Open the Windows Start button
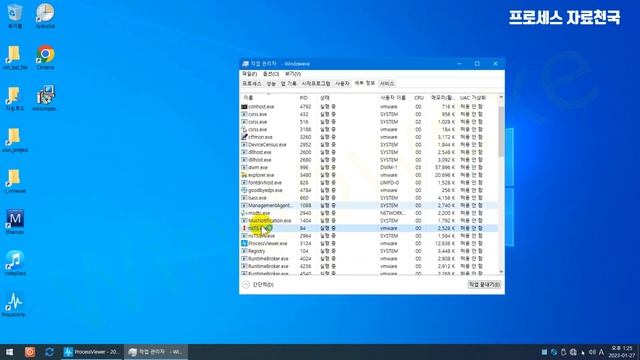The width and height of the screenshot is (640, 360). click(x=9, y=352)
